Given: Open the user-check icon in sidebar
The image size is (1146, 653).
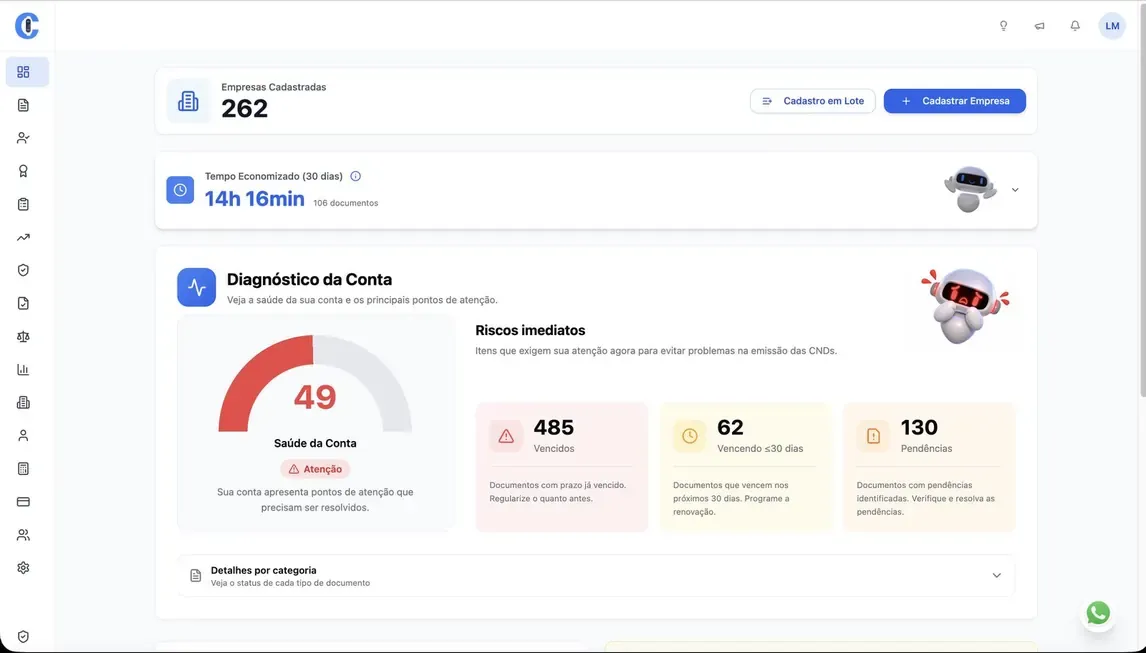Looking at the screenshot, I should (x=23, y=138).
